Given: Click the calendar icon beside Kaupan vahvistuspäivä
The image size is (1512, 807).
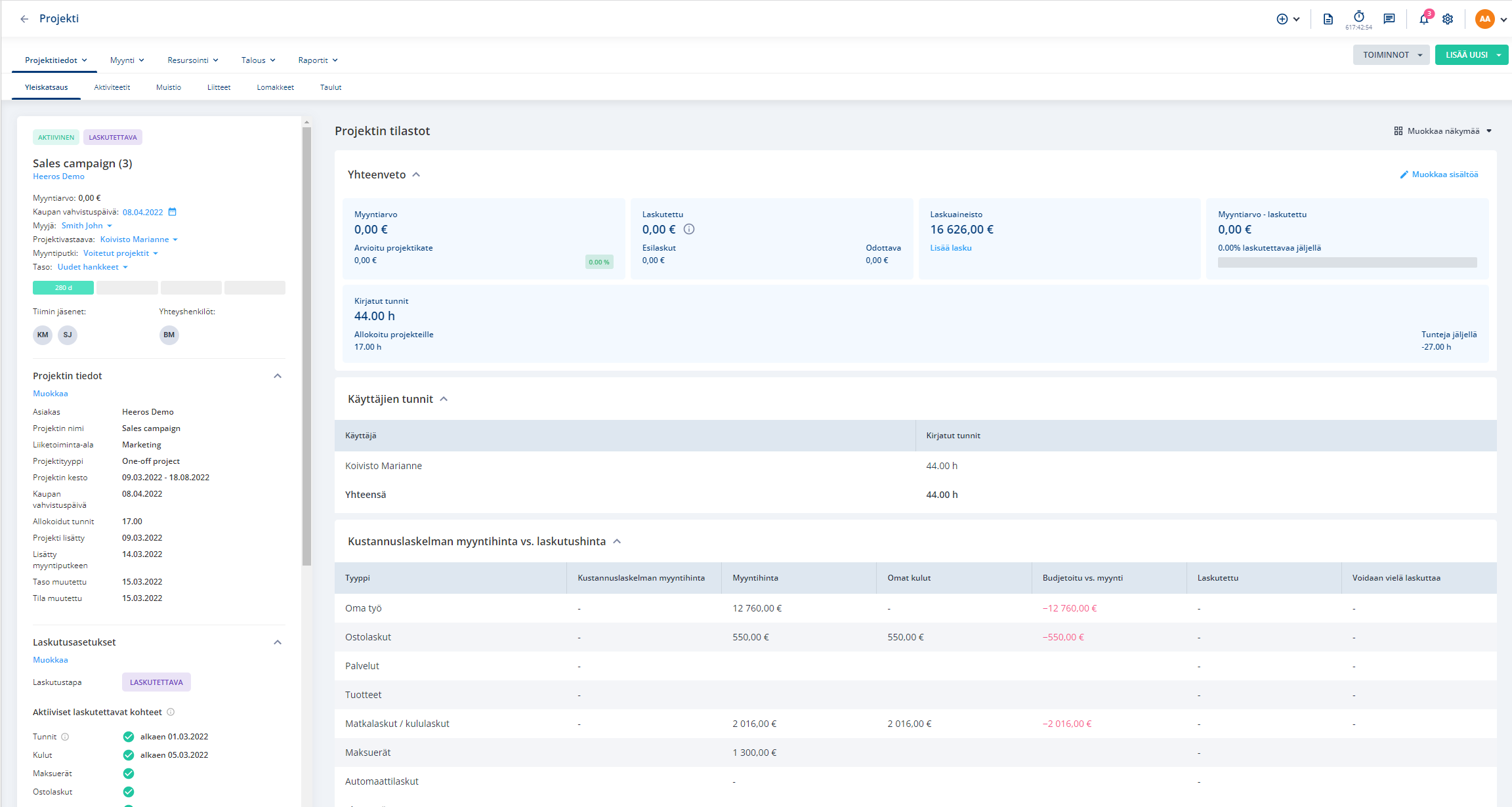Looking at the screenshot, I should (x=172, y=212).
